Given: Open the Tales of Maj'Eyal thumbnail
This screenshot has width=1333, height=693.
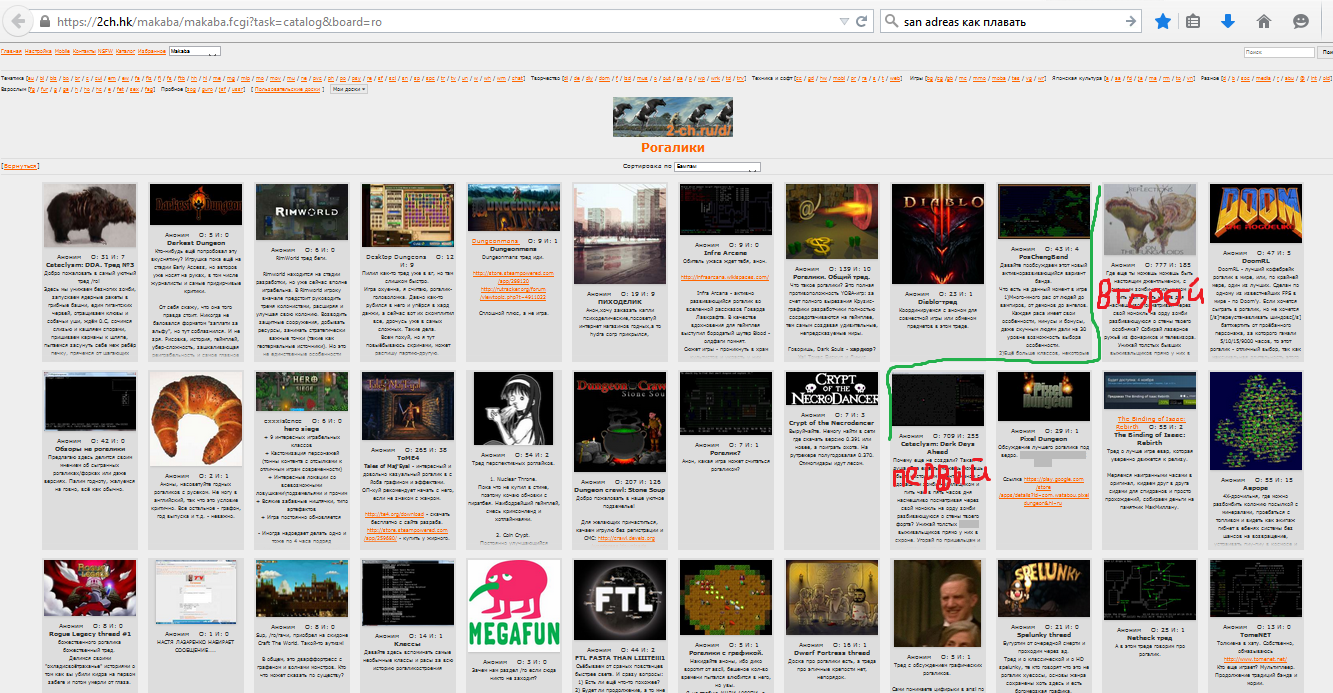Looking at the screenshot, I should (408, 407).
